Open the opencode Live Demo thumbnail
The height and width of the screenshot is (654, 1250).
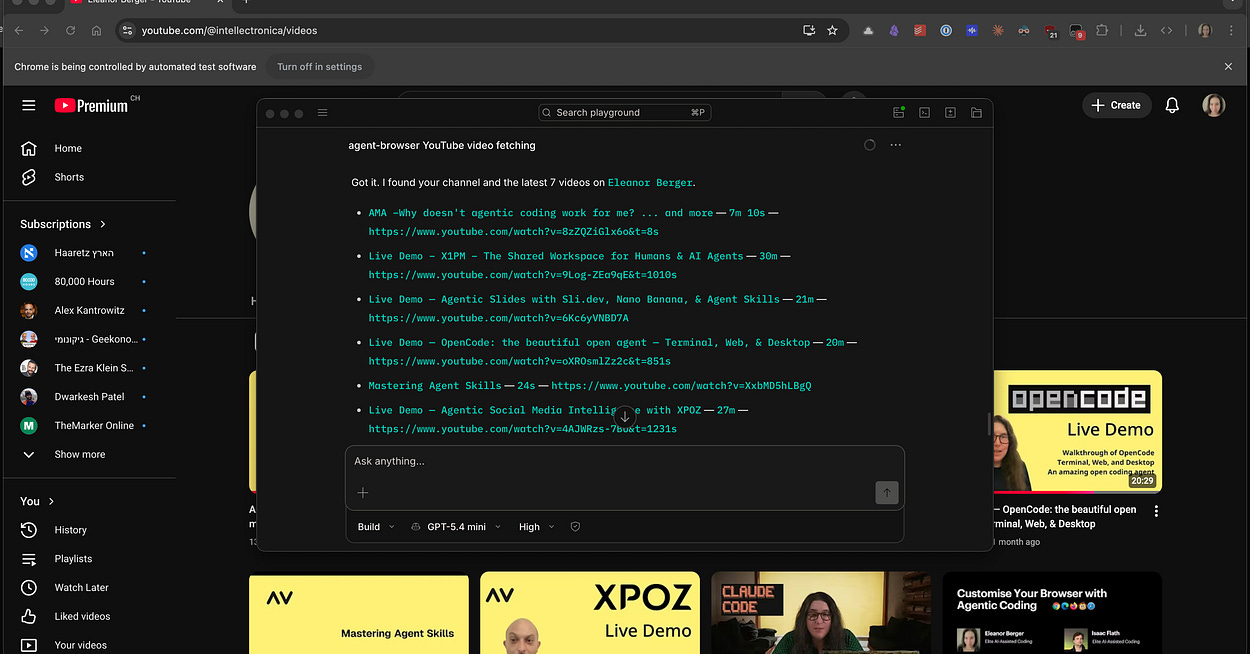tap(1077, 431)
